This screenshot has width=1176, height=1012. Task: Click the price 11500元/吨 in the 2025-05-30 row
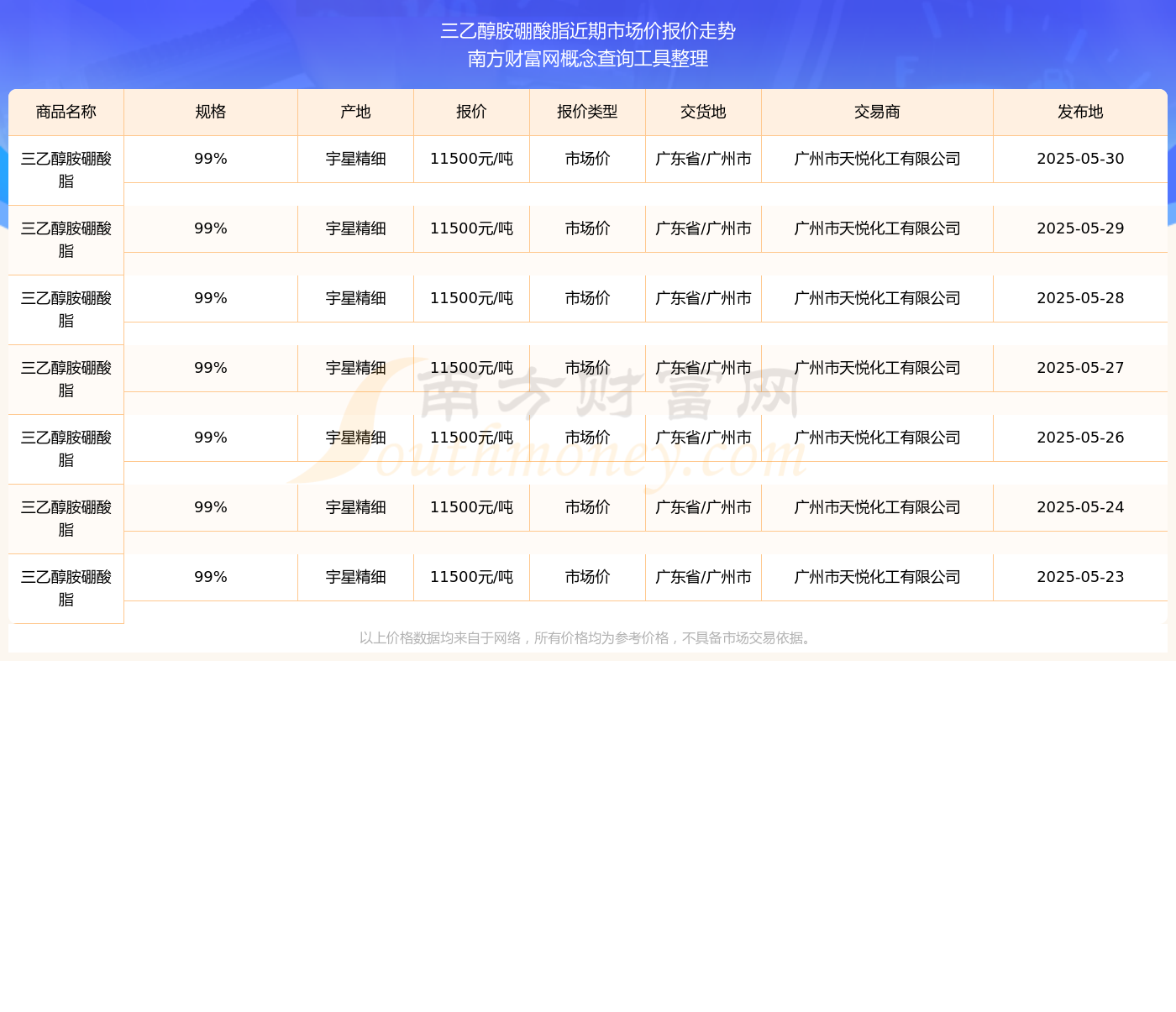click(472, 159)
